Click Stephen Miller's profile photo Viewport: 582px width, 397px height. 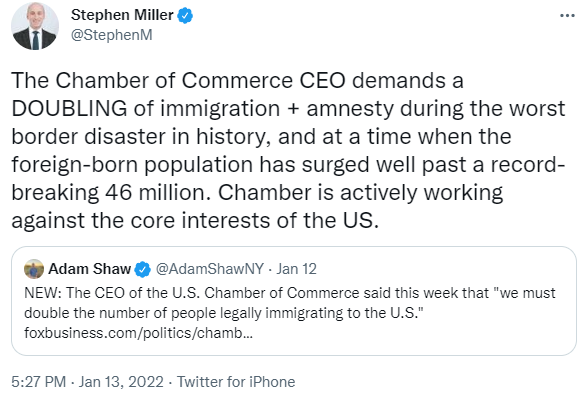[35, 26]
